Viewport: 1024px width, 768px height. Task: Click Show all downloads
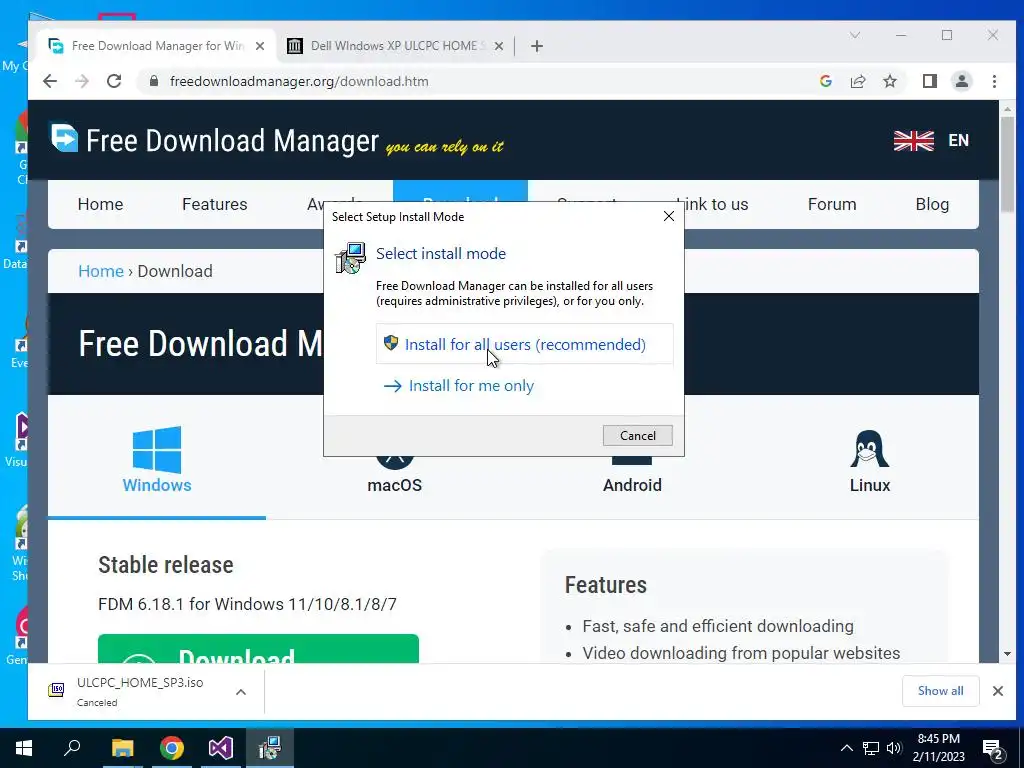940,691
